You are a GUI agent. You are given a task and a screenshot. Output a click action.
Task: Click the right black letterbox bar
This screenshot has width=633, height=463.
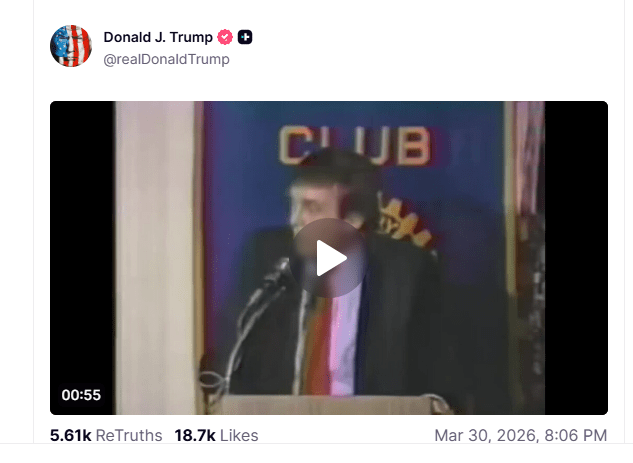576,258
